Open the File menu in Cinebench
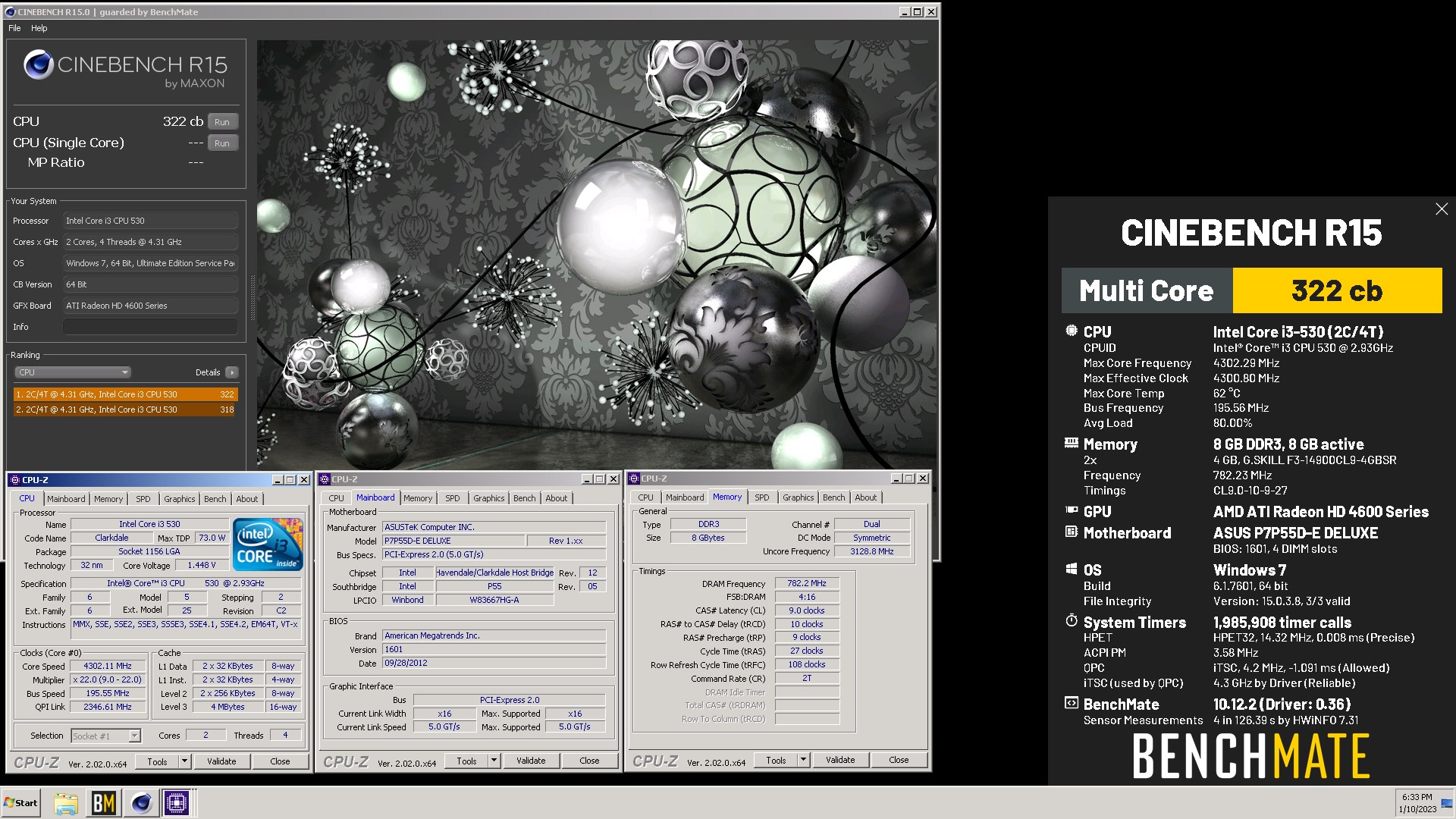This screenshot has width=1456, height=819. point(14,28)
